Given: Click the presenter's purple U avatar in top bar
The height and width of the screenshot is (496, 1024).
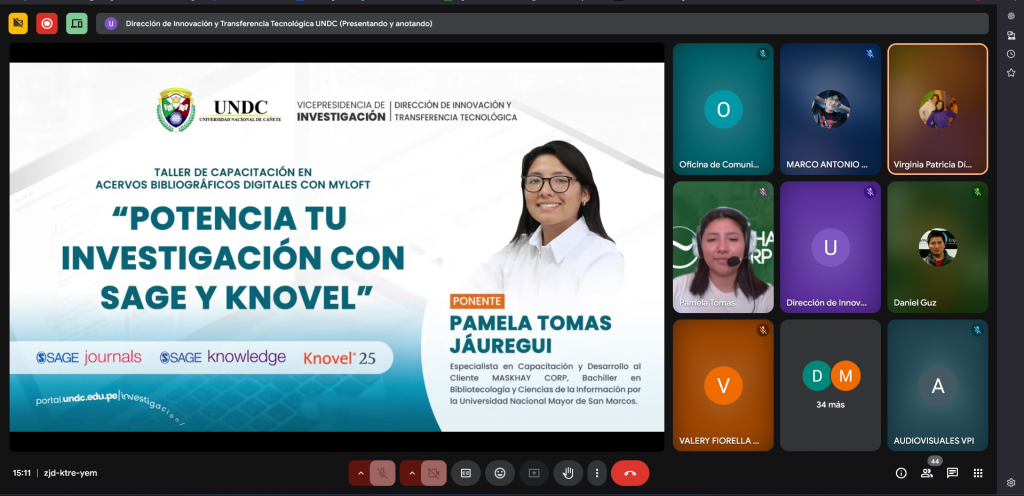Looking at the screenshot, I should tap(110, 23).
